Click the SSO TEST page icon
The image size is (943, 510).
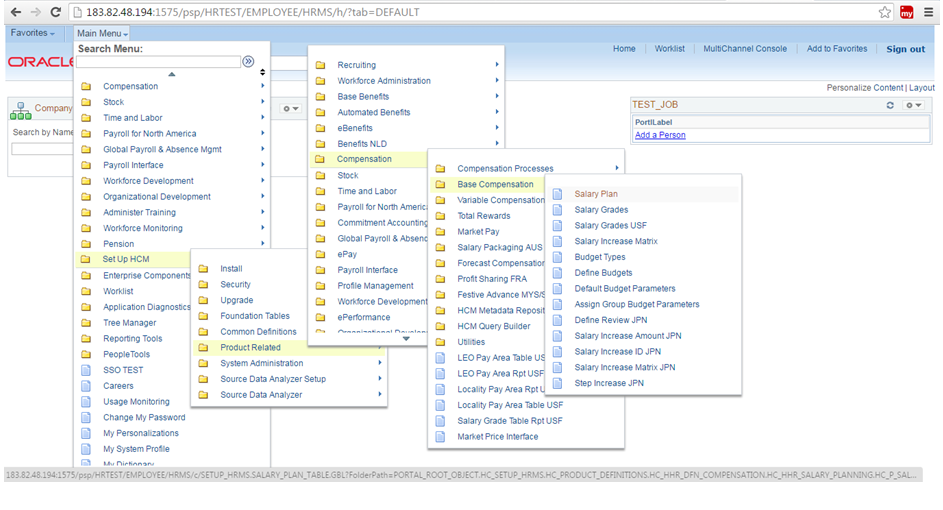click(x=86, y=370)
